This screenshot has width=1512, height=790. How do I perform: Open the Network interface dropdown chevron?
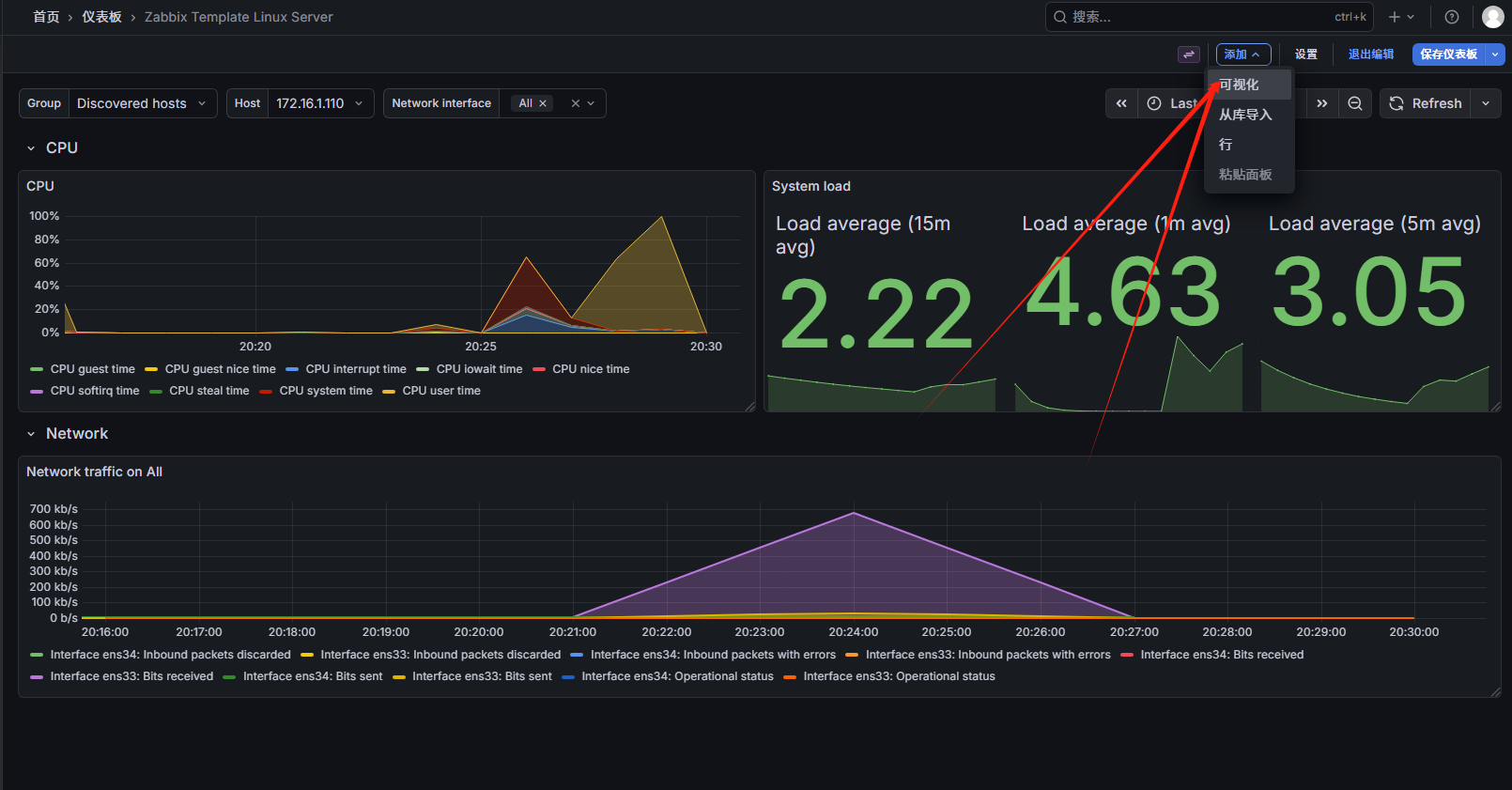tap(591, 103)
